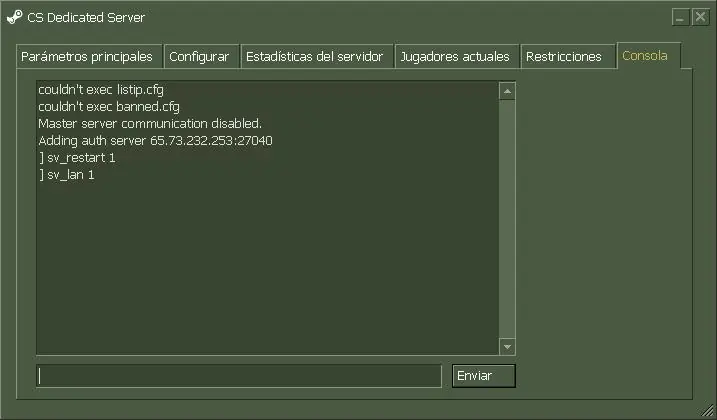Click the window resize grip corner
The width and height of the screenshot is (717, 420).
click(708, 410)
